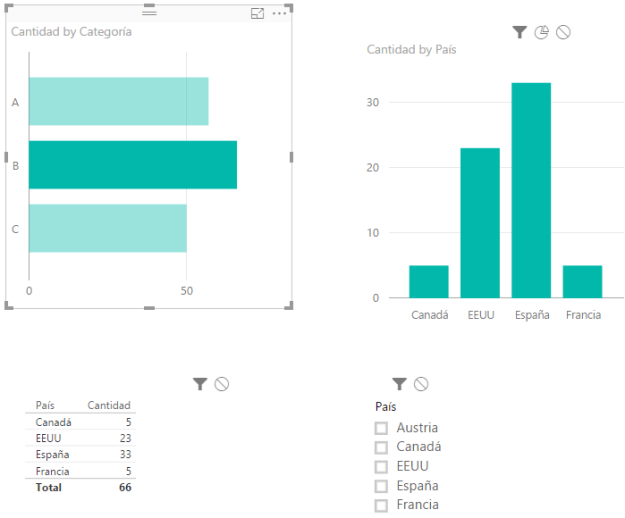The width and height of the screenshot is (625, 518).
Task: Set Filter interaction above Cantidad by País chart
Action: tap(519, 33)
